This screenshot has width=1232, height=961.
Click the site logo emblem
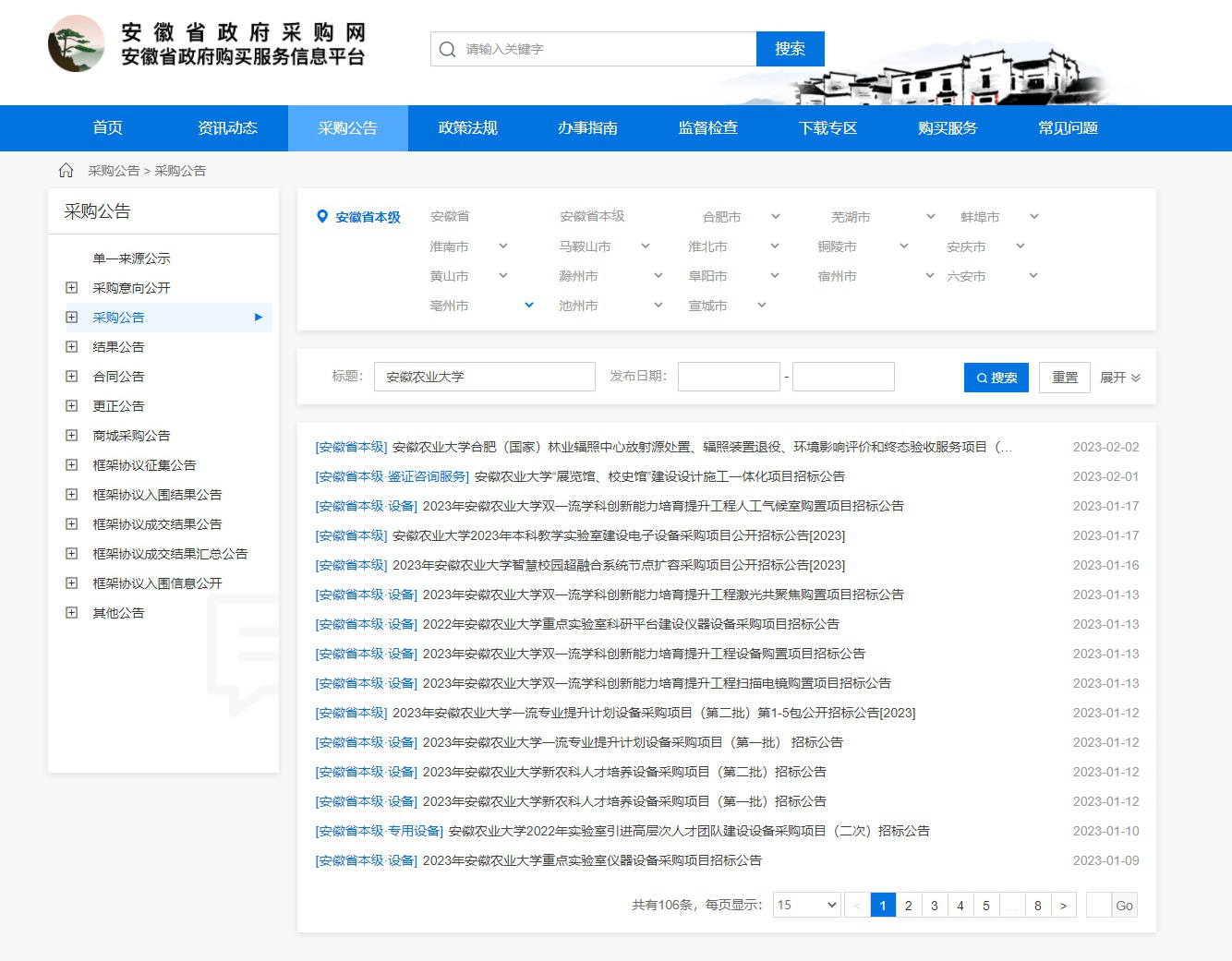77,43
